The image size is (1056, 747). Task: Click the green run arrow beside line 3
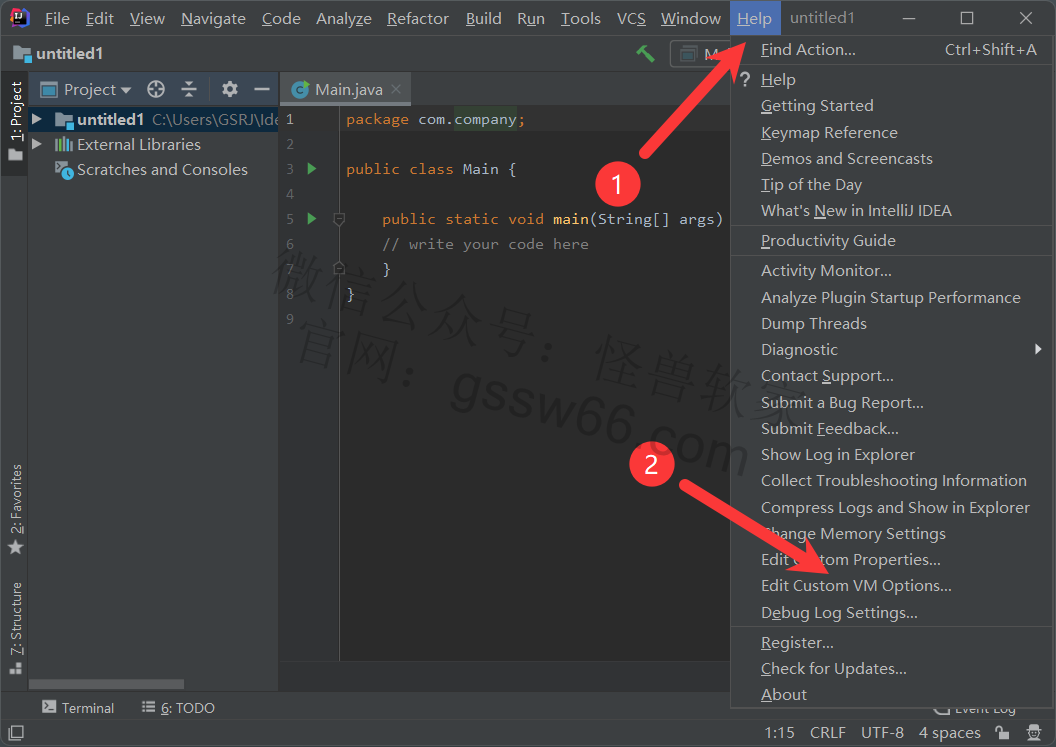pyautogui.click(x=312, y=169)
